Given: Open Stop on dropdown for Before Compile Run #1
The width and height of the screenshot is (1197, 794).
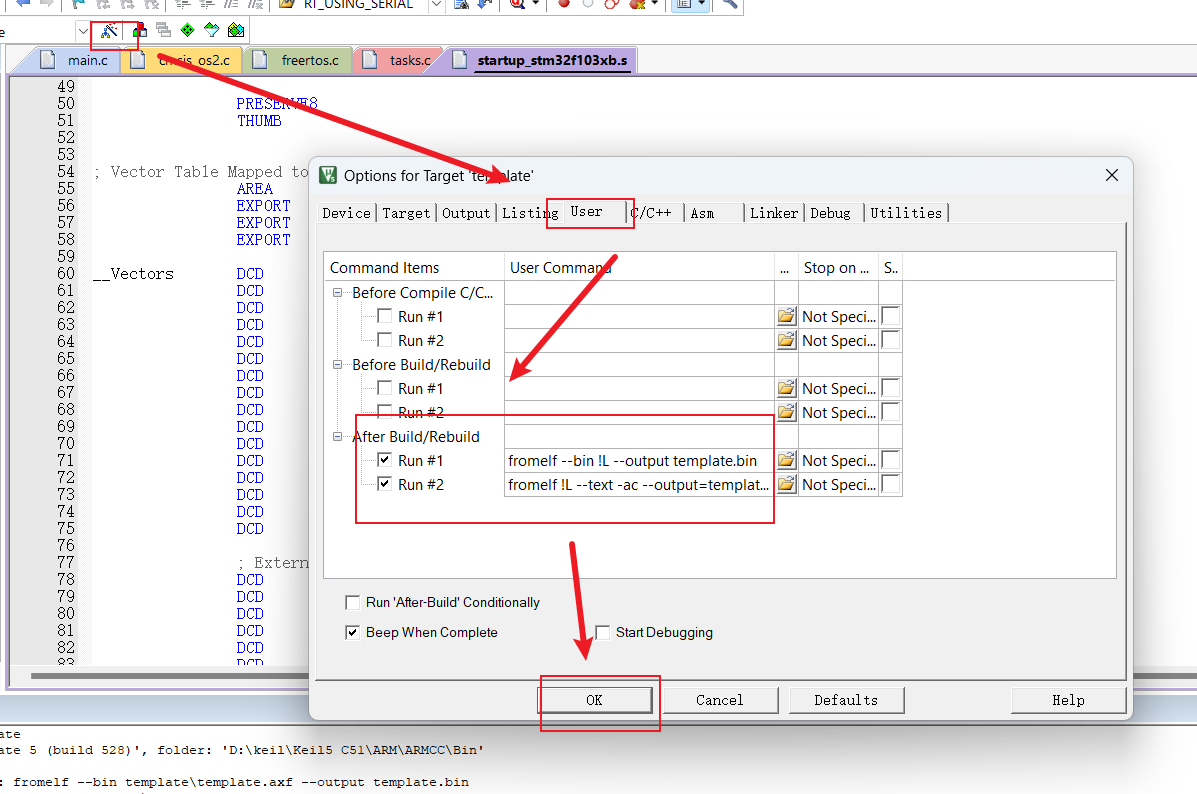Looking at the screenshot, I should tap(838, 316).
